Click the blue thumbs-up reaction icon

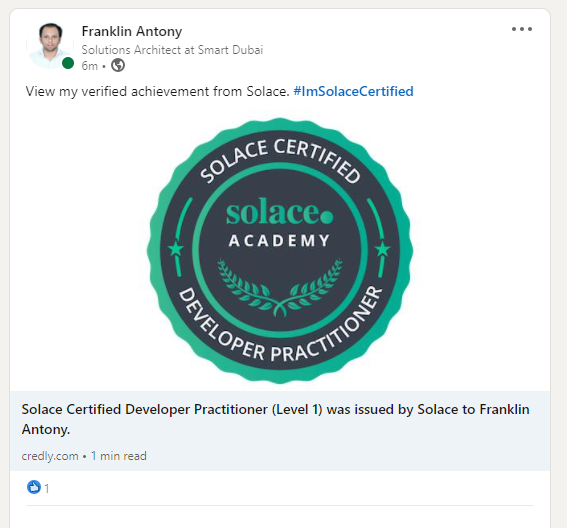pyautogui.click(x=34, y=487)
